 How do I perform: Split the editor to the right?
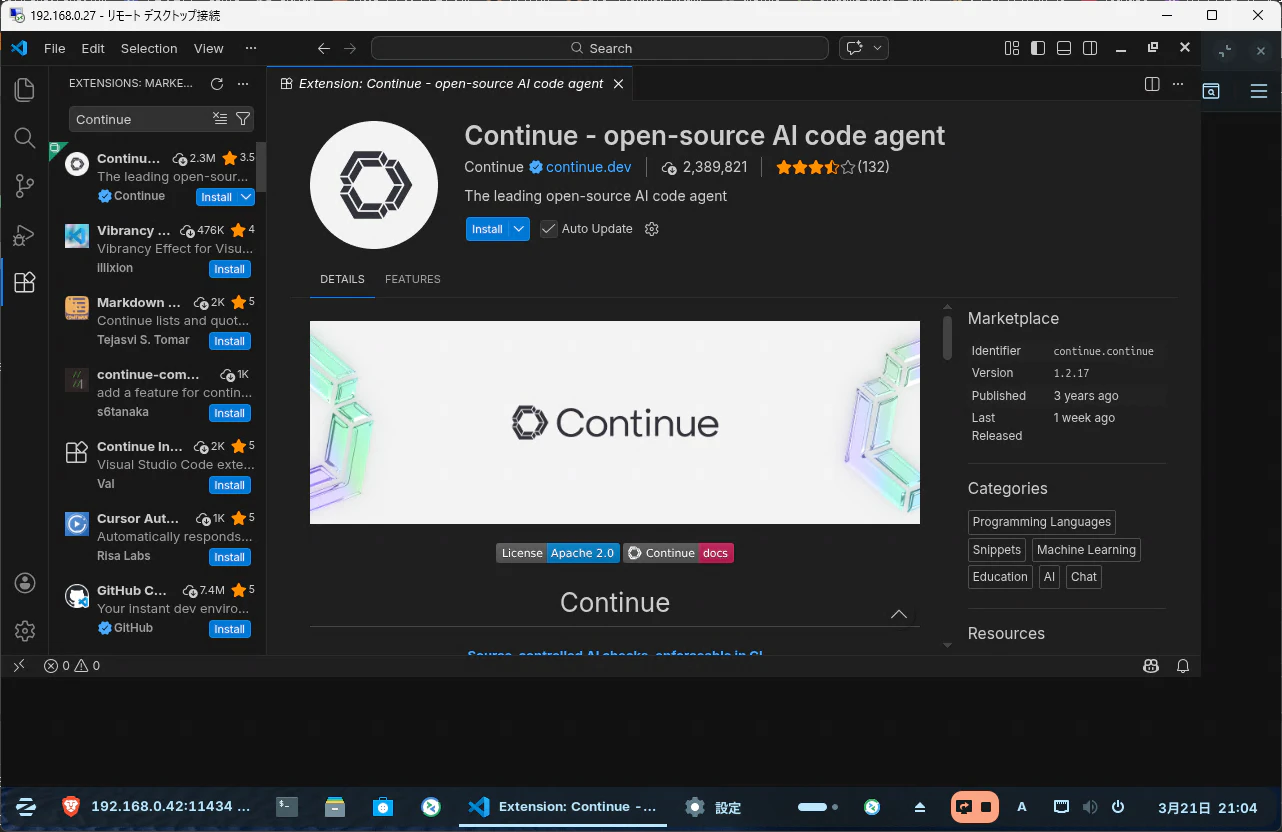click(1152, 84)
